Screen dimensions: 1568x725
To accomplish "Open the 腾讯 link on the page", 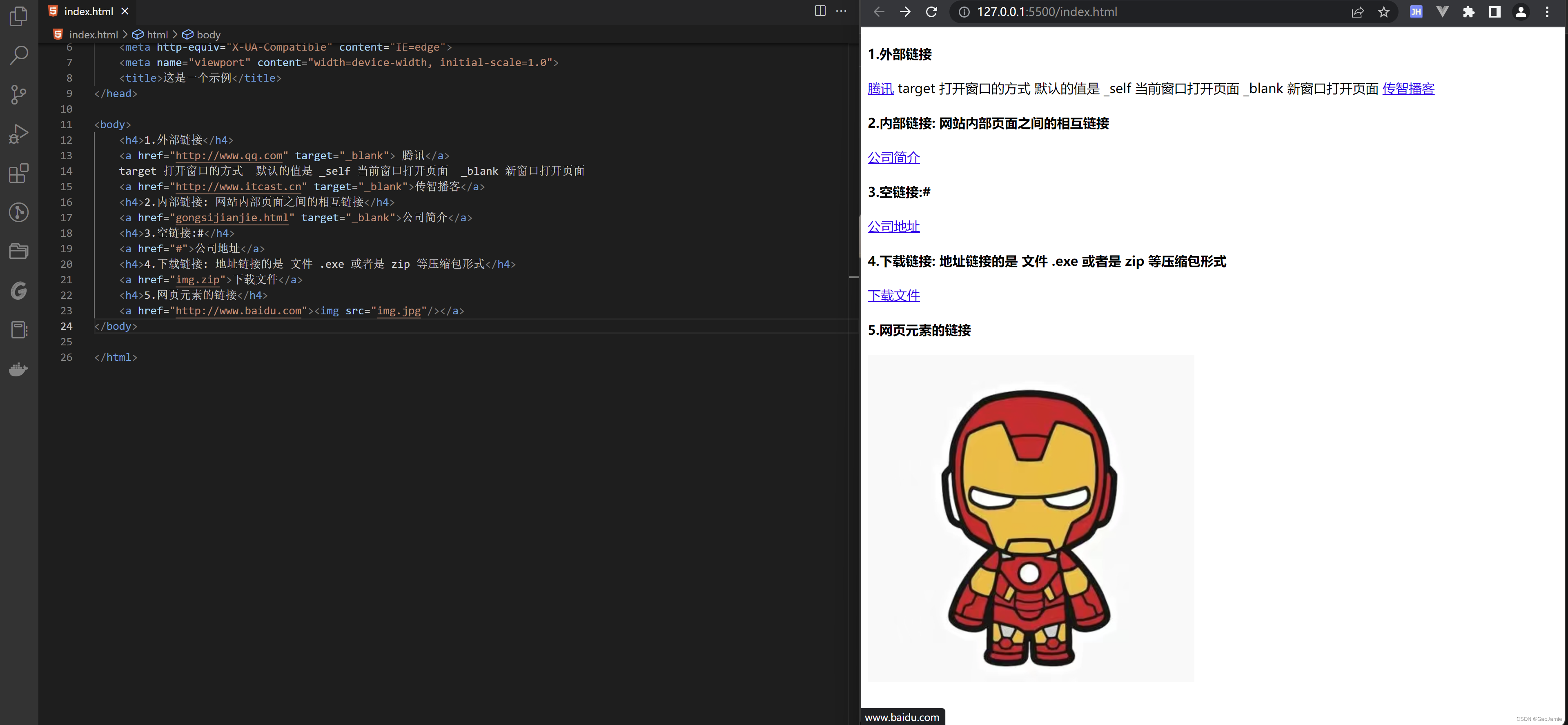I will click(880, 89).
